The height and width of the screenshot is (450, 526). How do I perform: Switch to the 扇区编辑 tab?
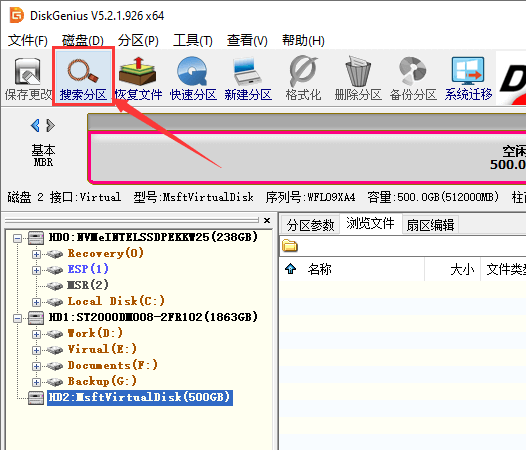pyautogui.click(x=430, y=225)
